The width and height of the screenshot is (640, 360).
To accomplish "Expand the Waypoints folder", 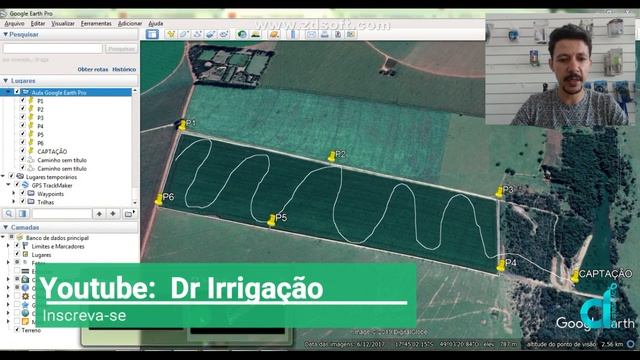I will click(14, 193).
